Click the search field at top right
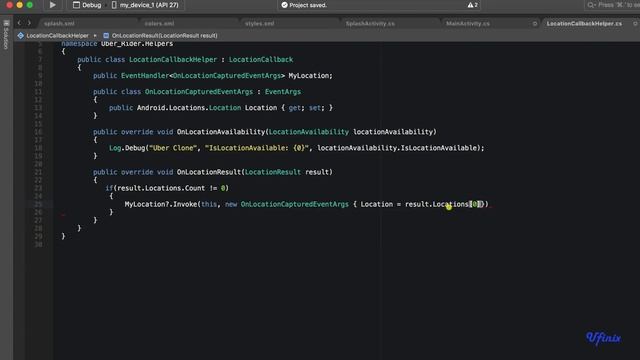The image size is (640, 360). [x=612, y=5]
